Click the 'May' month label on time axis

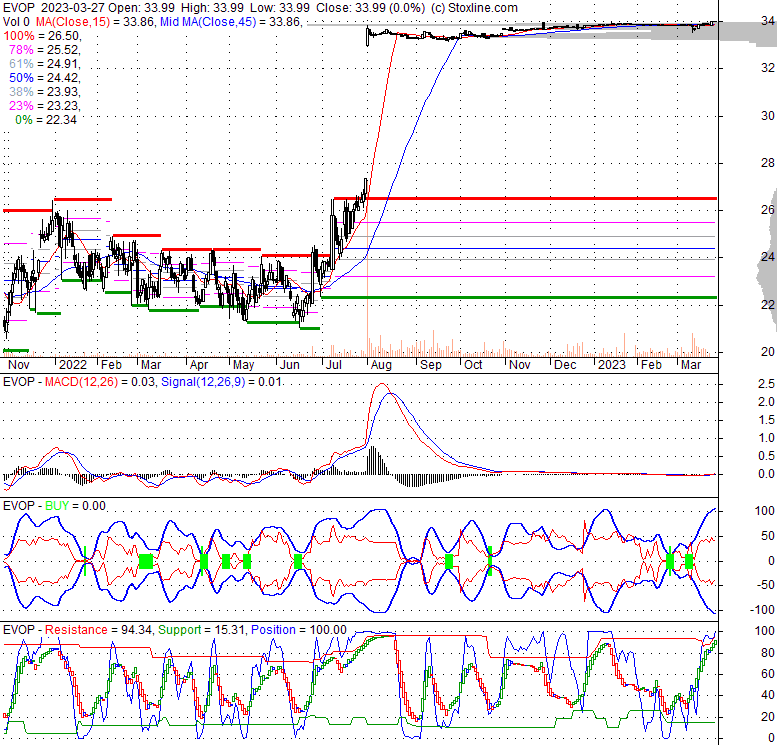(243, 365)
